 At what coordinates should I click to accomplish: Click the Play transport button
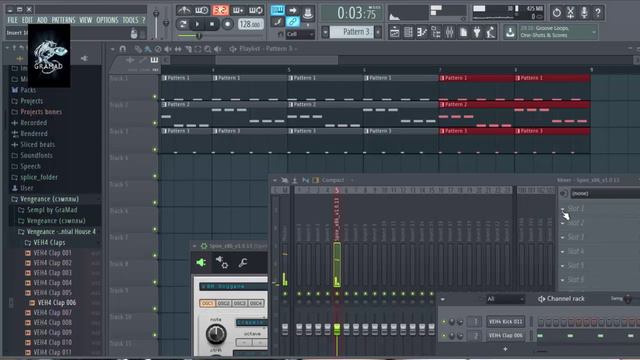pos(198,24)
